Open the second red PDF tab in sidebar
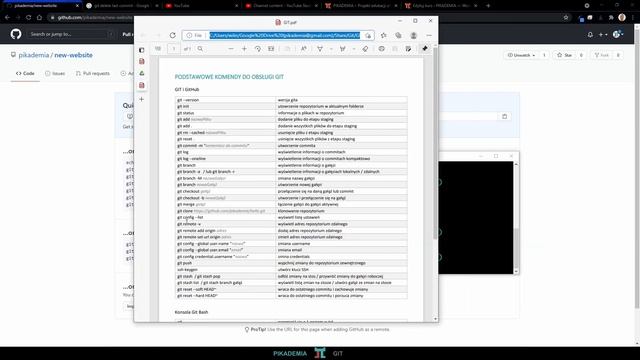Image resolution: width=640 pixels, height=360 pixels. 142,85
